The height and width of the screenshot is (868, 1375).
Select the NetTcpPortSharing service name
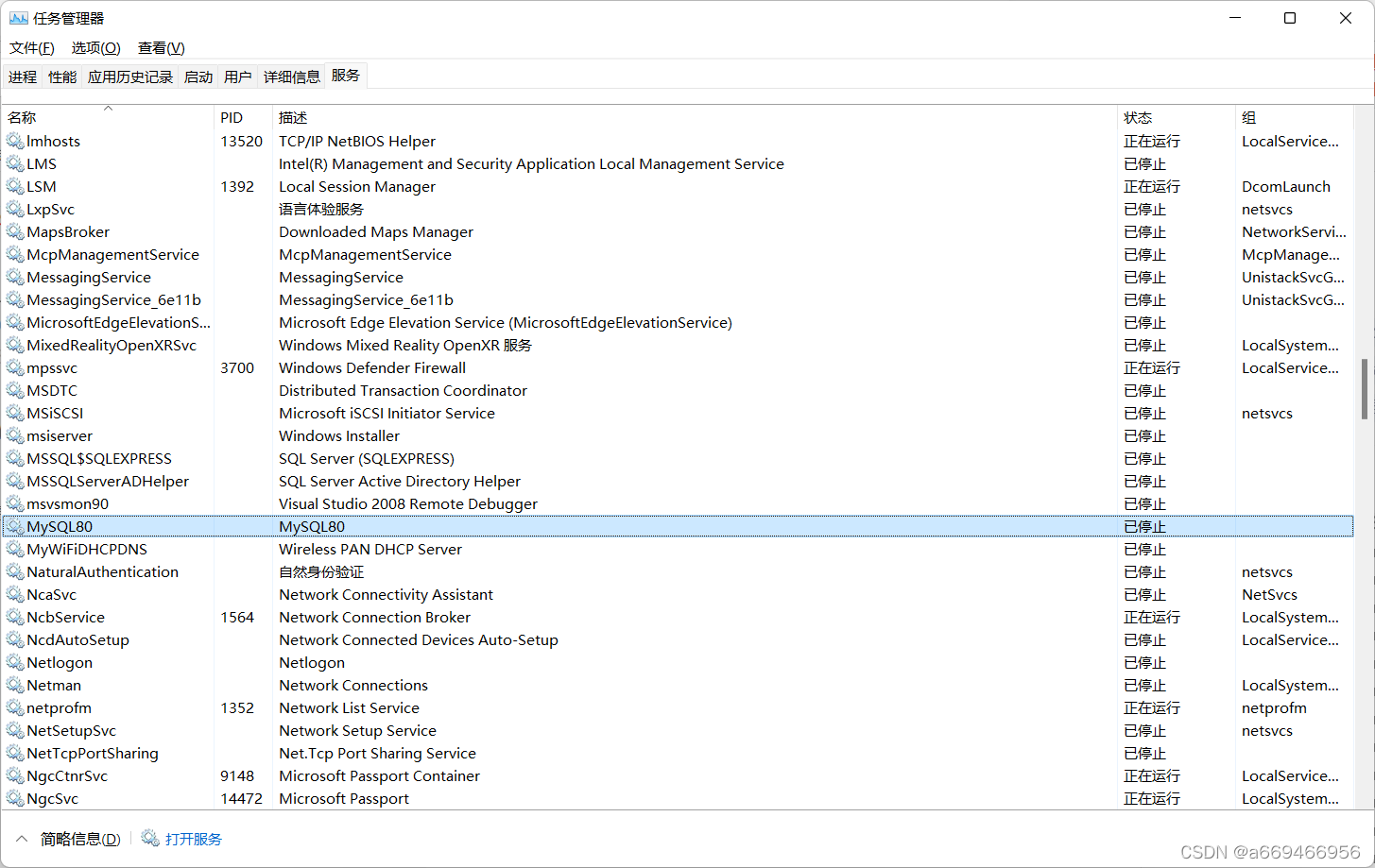(x=93, y=754)
